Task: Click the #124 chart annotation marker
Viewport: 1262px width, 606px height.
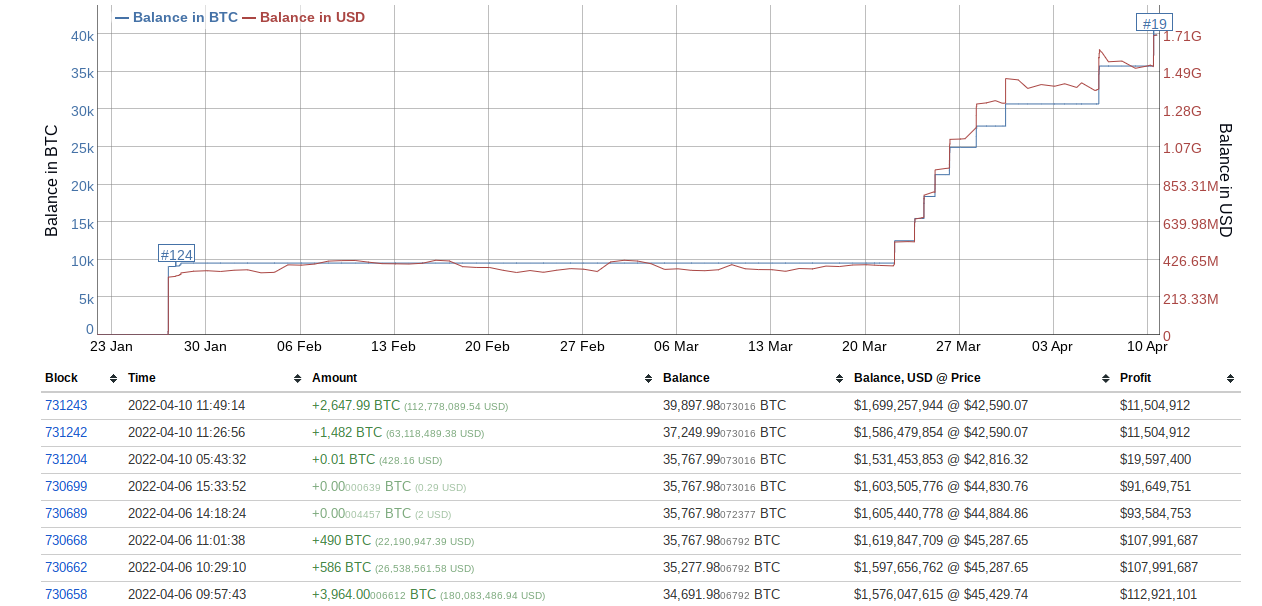Action: coord(177,255)
